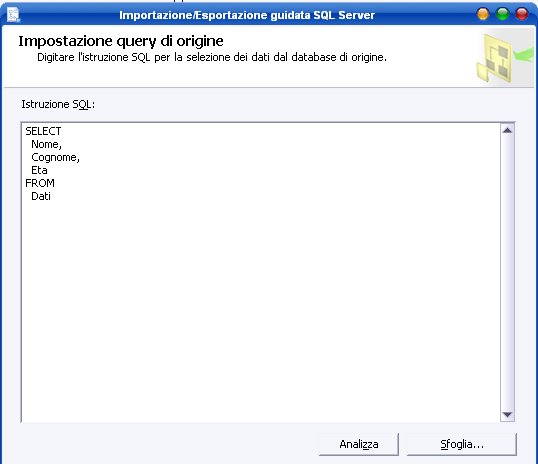Place cursor on the Dati line
The width and height of the screenshot is (538, 464).
(41, 196)
